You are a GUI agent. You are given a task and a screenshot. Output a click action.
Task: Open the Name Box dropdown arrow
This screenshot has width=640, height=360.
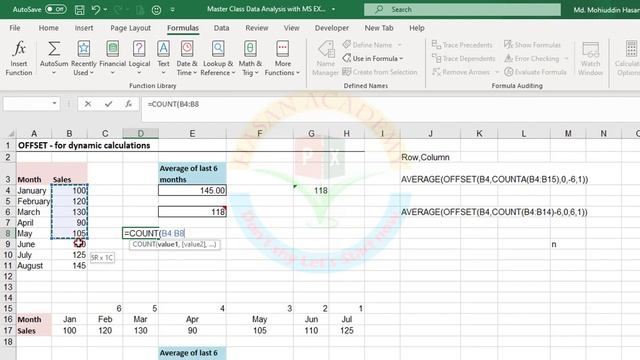click(54, 104)
